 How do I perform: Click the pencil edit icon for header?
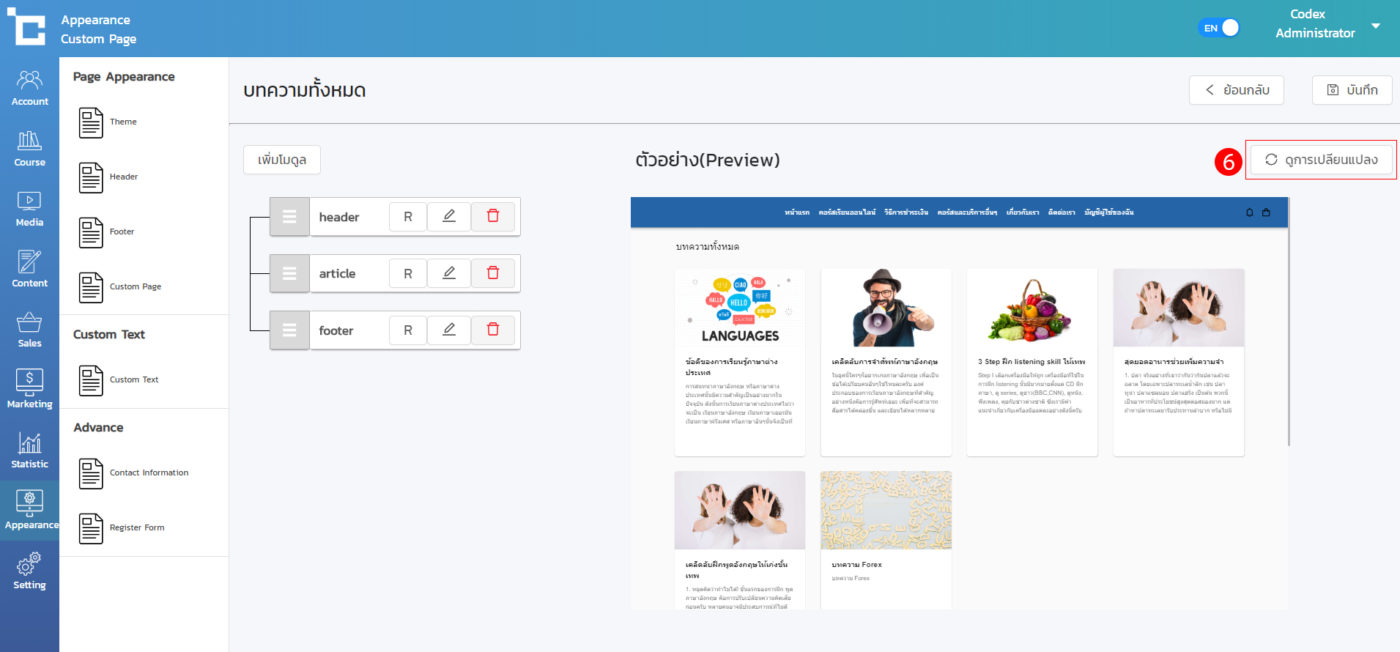(449, 217)
